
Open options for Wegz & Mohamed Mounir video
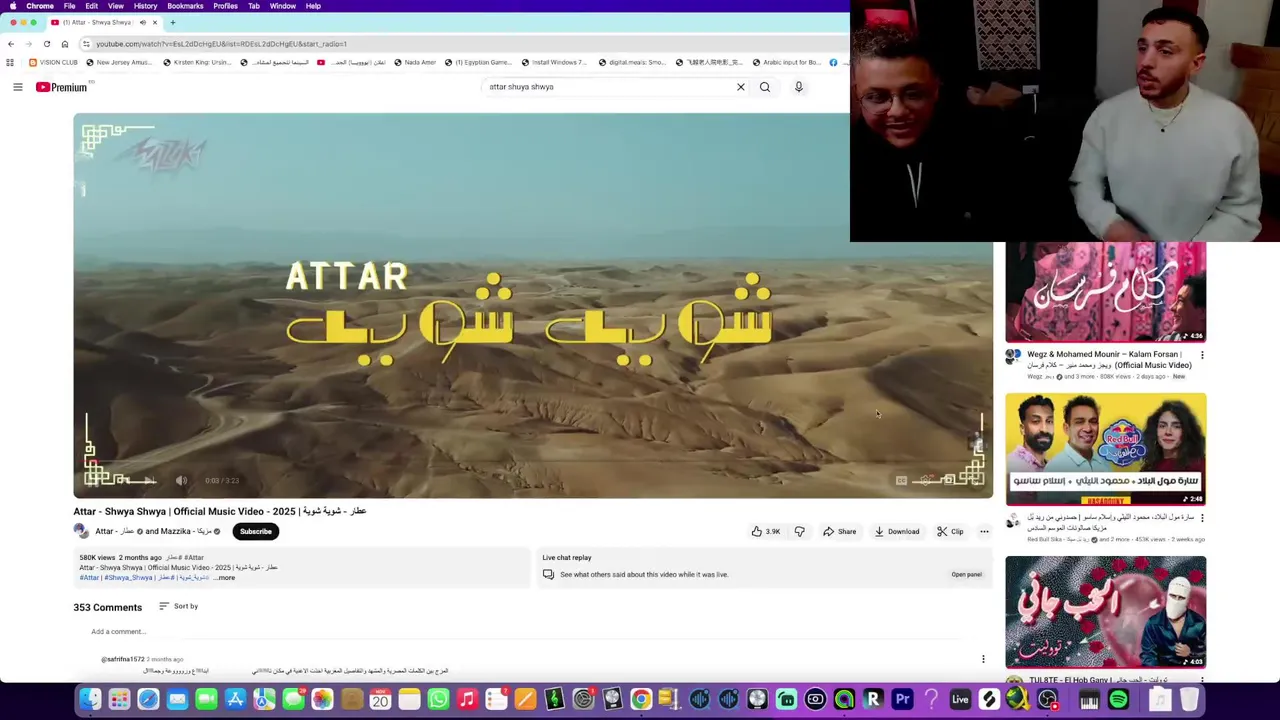pos(1202,355)
